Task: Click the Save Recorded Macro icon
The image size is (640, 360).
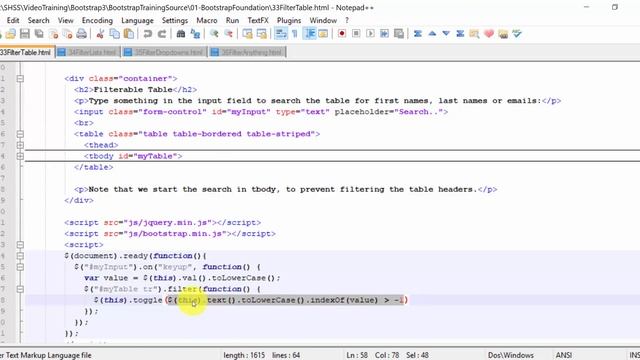Action: pos(399,34)
